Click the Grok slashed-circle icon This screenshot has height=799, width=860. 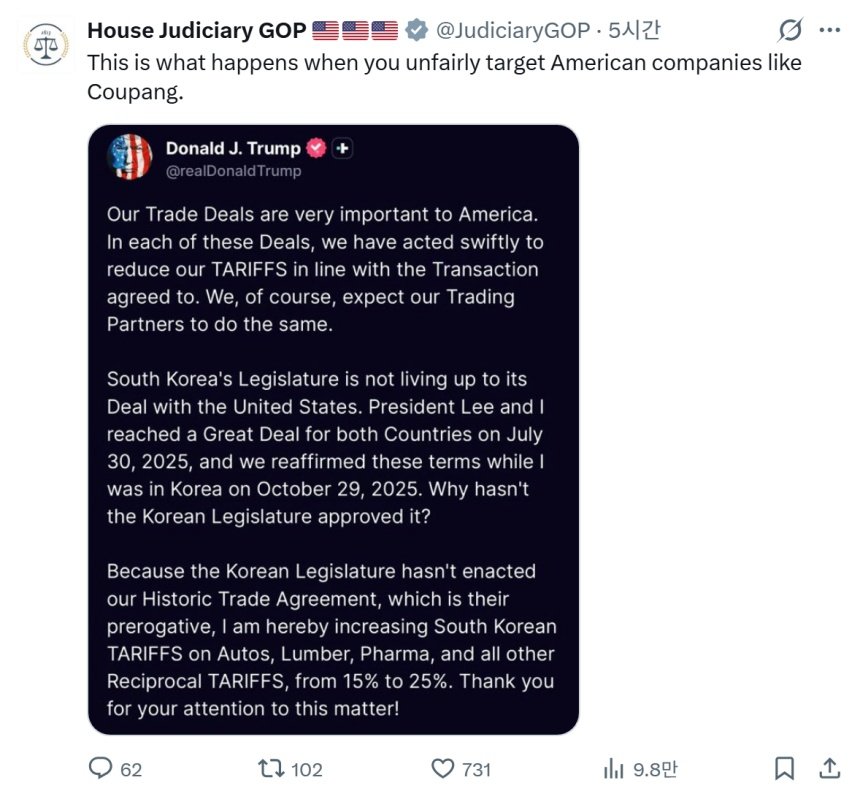click(790, 31)
